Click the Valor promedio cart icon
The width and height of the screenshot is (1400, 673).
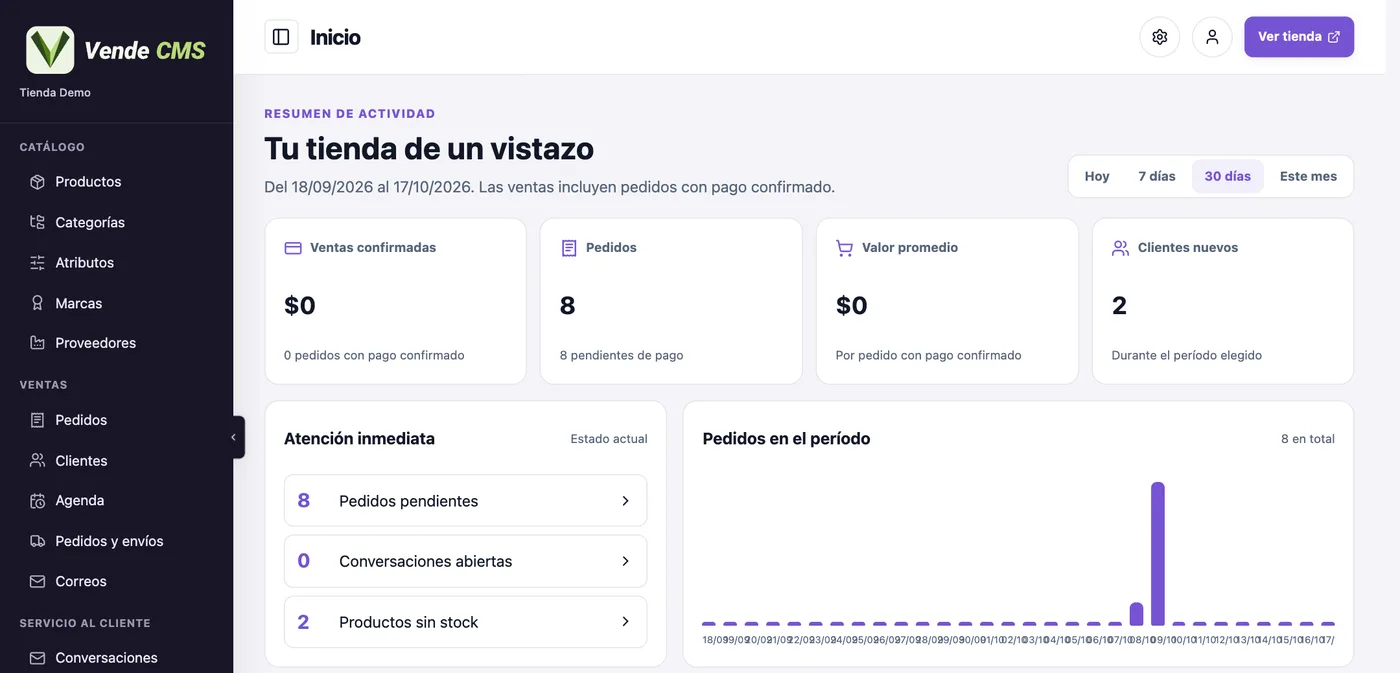pos(845,248)
